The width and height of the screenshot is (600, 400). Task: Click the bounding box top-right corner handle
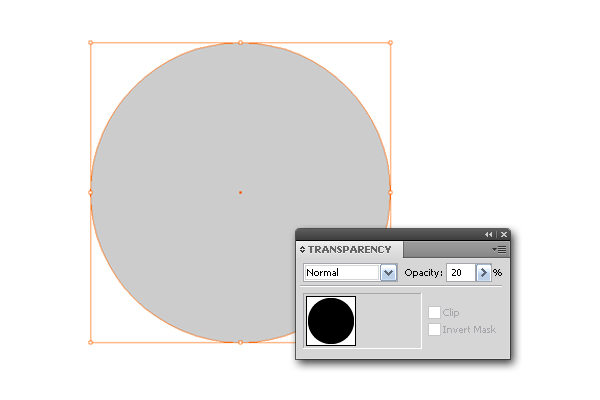tap(390, 42)
